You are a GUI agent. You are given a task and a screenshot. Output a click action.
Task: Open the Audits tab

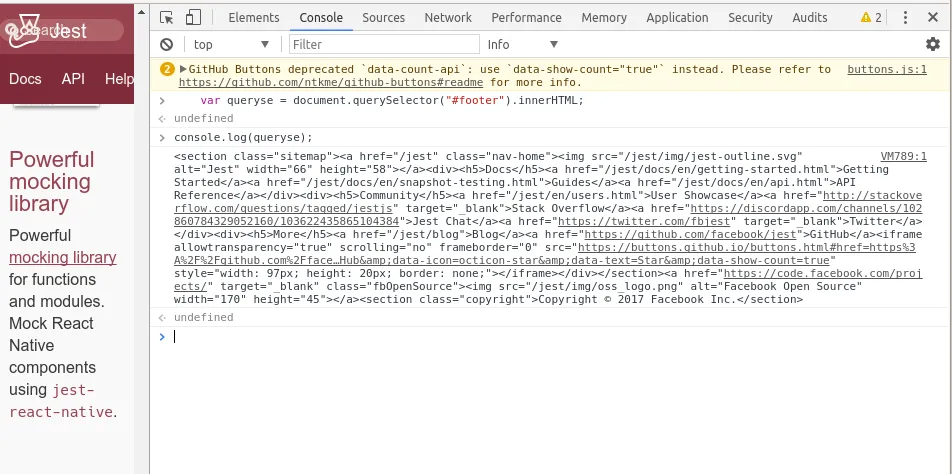[x=810, y=18]
